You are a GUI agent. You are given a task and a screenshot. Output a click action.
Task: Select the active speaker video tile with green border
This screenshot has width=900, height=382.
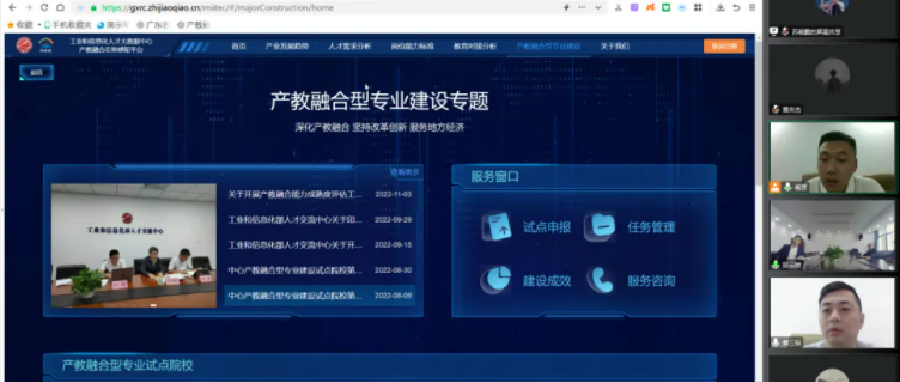coord(832,157)
